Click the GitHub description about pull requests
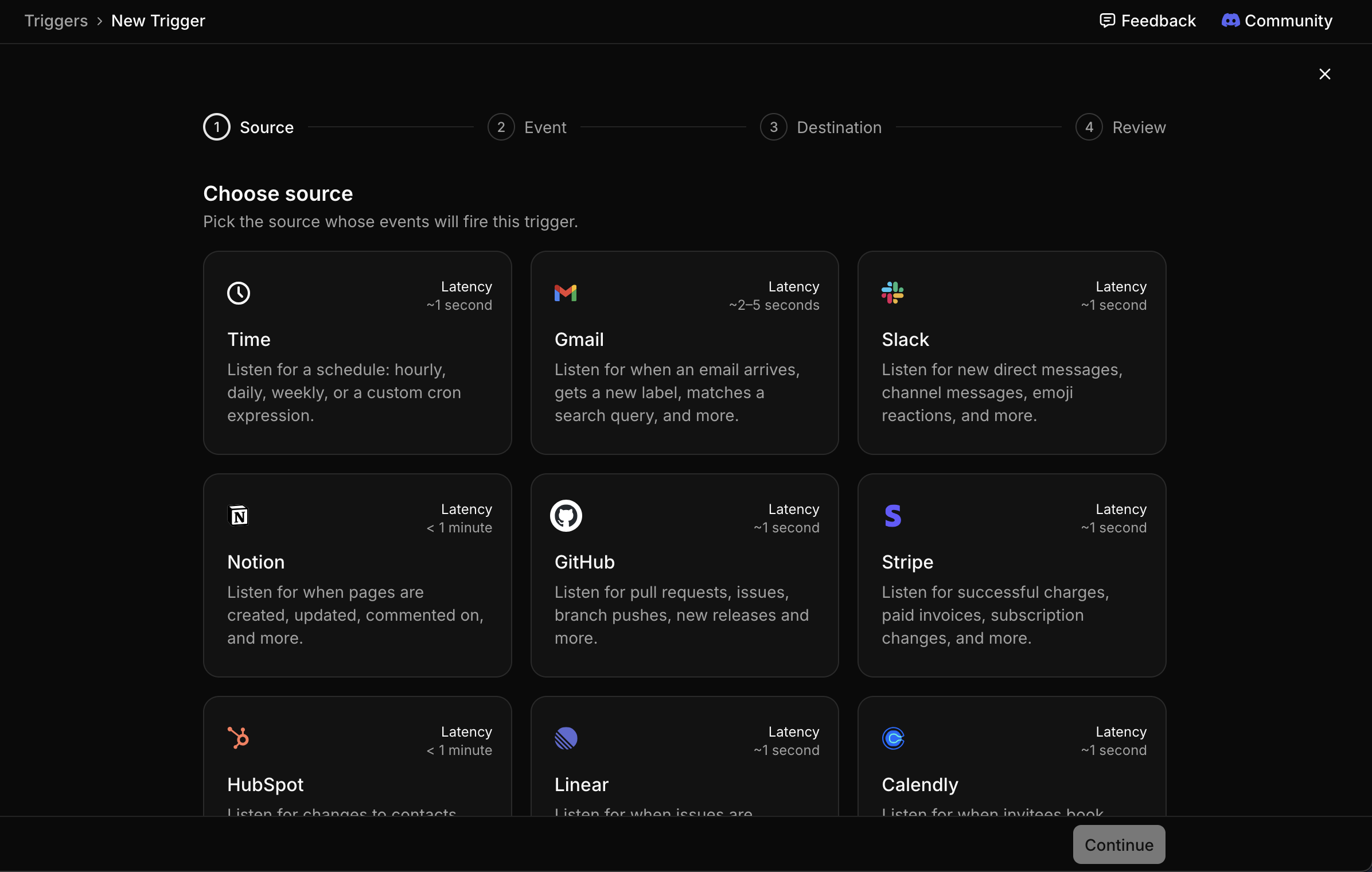This screenshot has width=1372, height=872. pyautogui.click(x=681, y=615)
